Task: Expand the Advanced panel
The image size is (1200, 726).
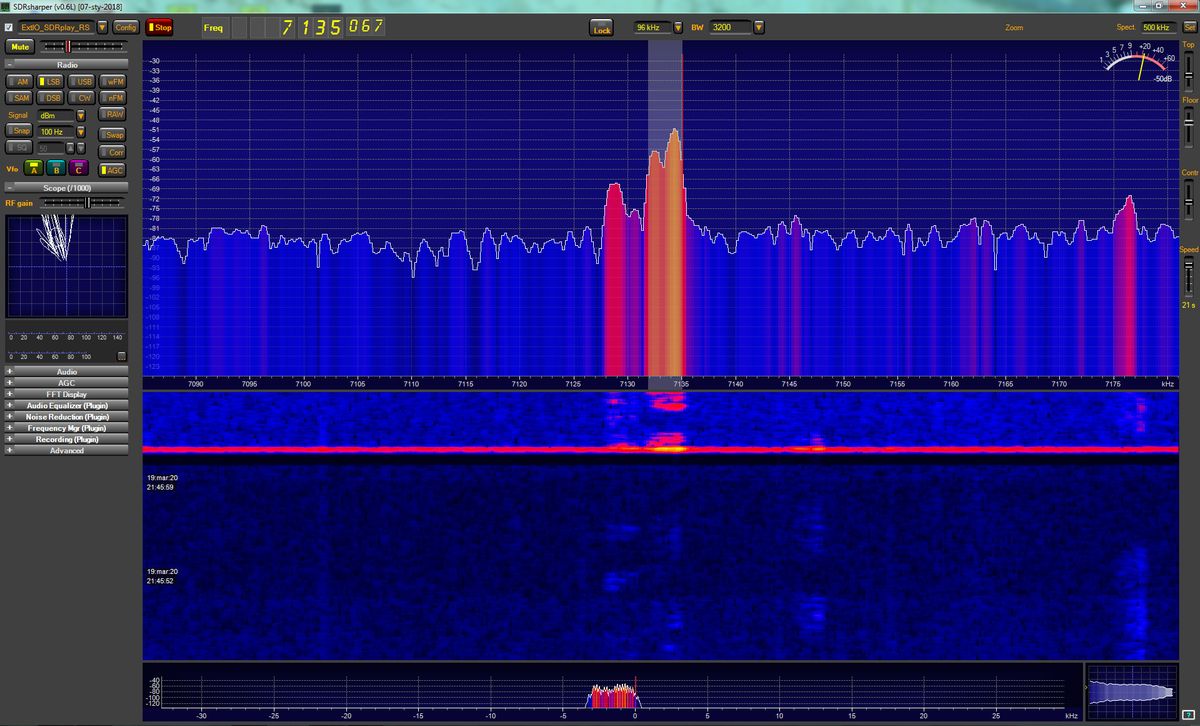Action: (x=67, y=450)
